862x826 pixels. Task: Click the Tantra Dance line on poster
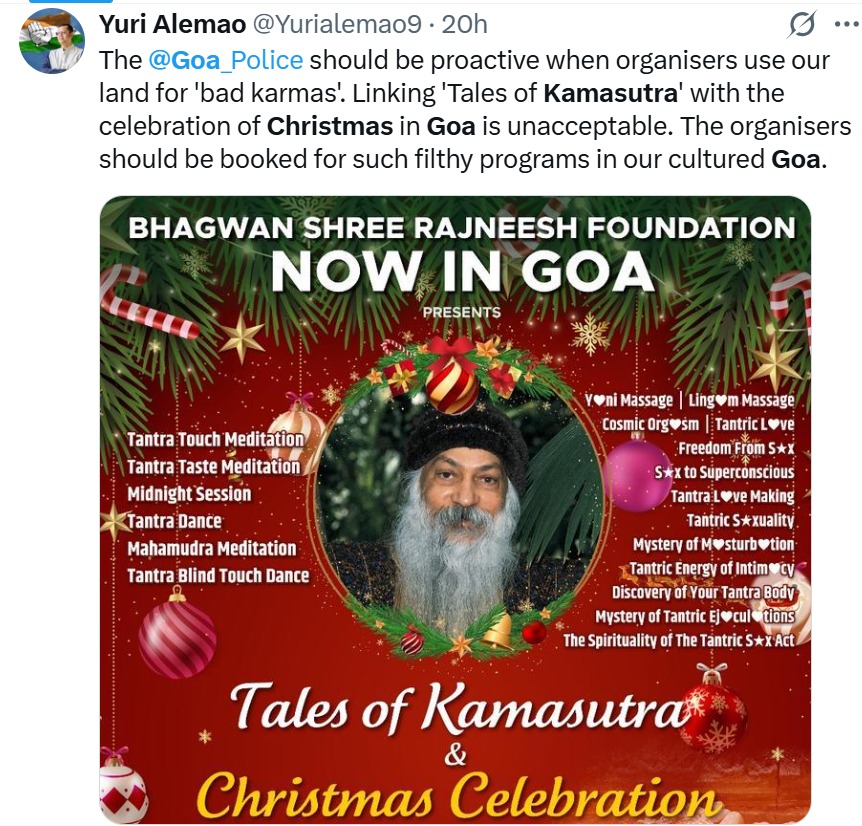tap(174, 521)
